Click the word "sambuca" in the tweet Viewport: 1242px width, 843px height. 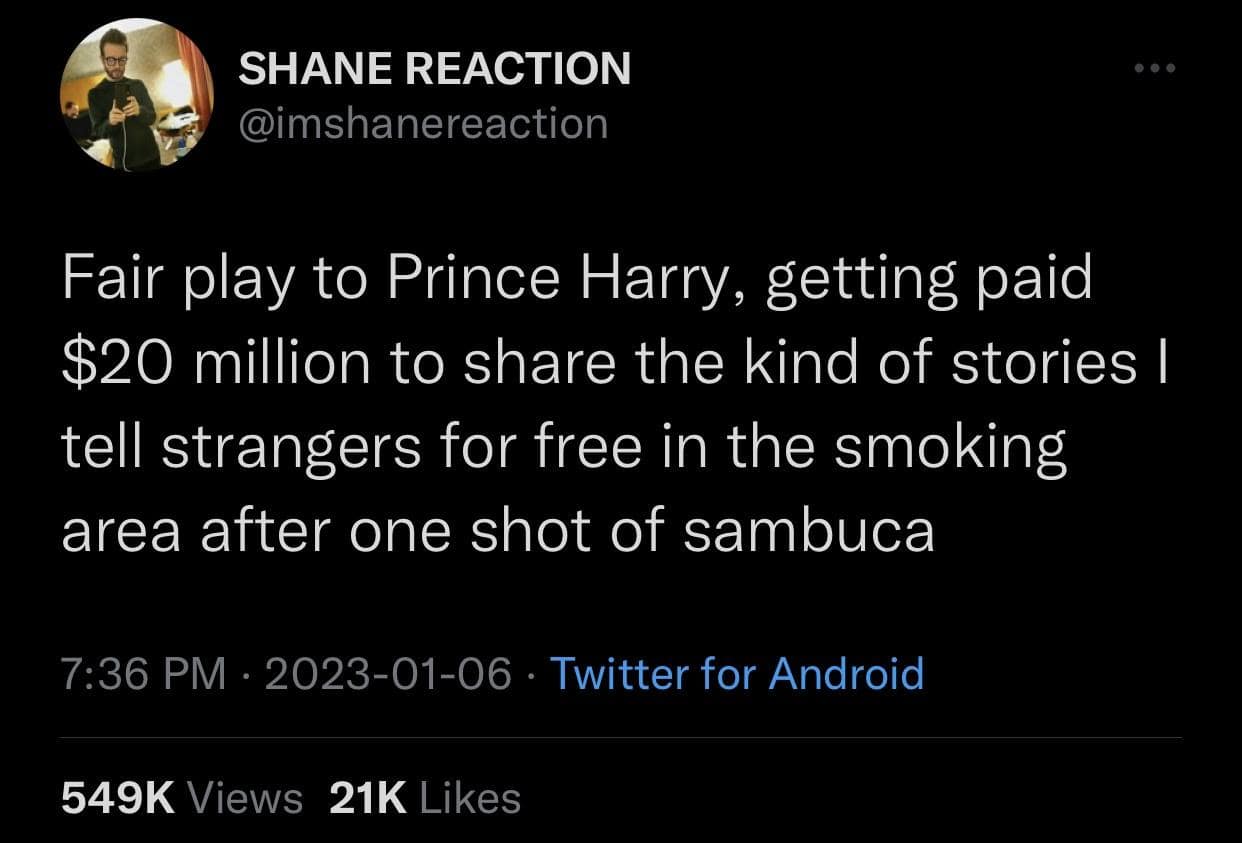tap(808, 529)
